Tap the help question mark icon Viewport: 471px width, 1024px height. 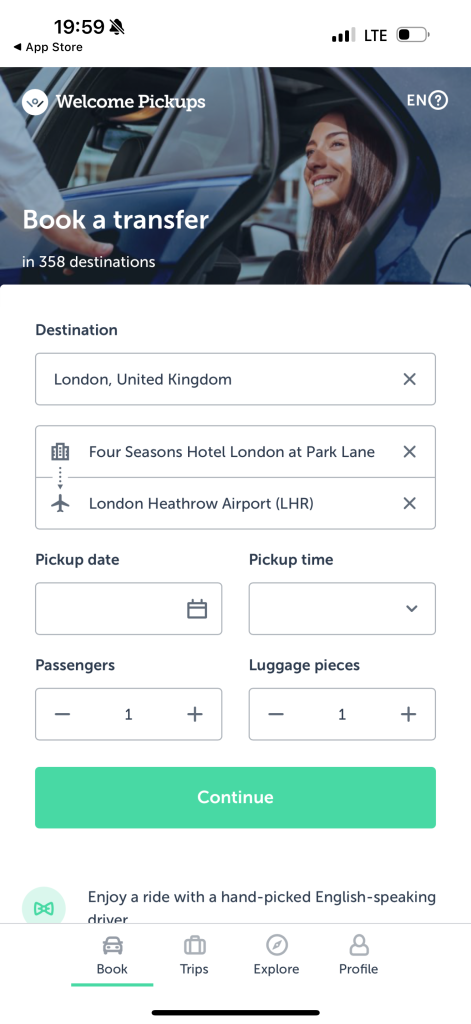(438, 101)
